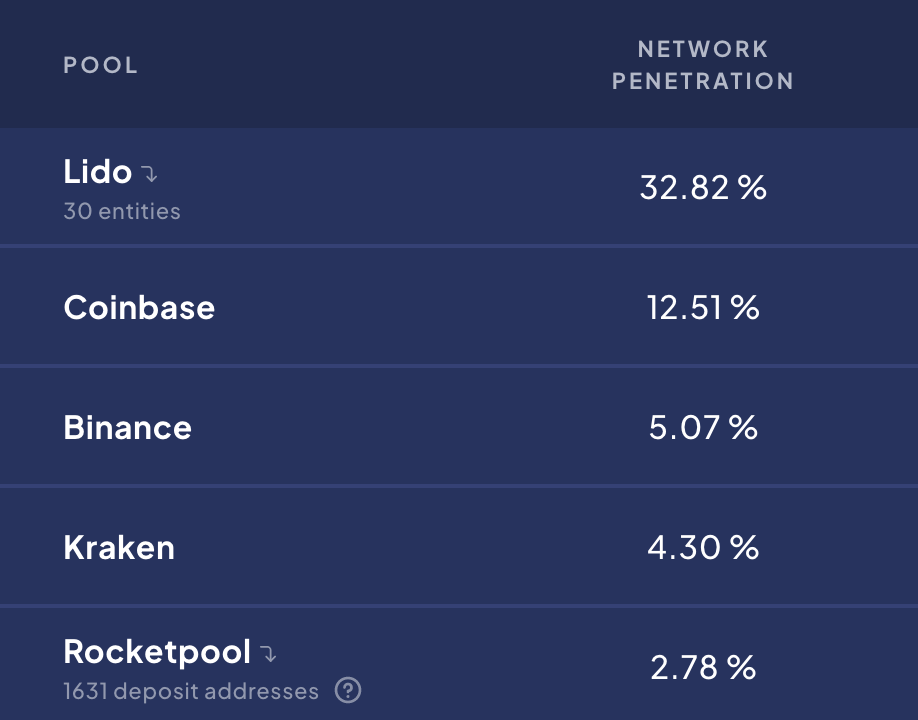Click the '30 entities' subtitle under Lido
Image resolution: width=918 pixels, height=720 pixels.
point(122,211)
